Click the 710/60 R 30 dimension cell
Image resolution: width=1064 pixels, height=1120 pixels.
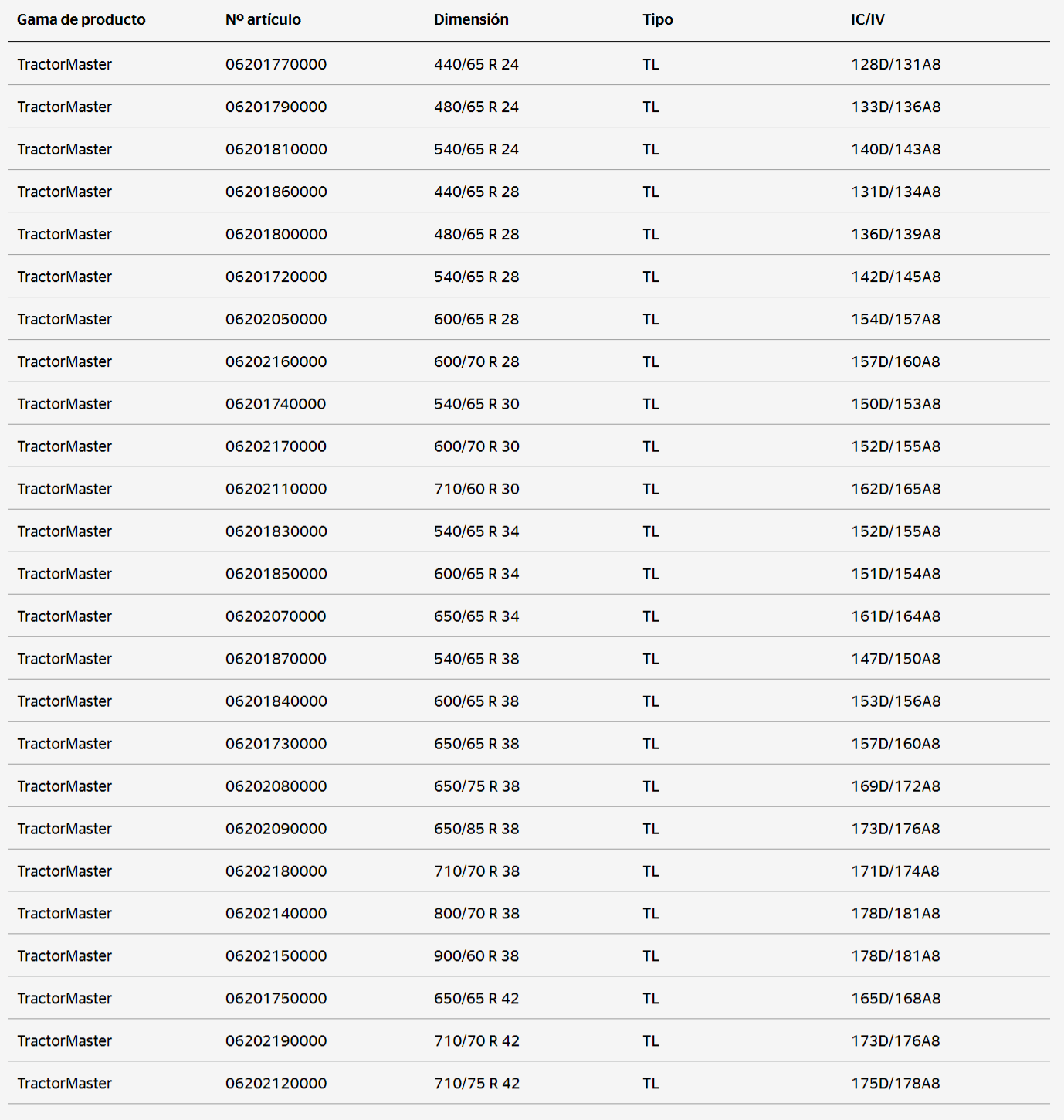[476, 489]
